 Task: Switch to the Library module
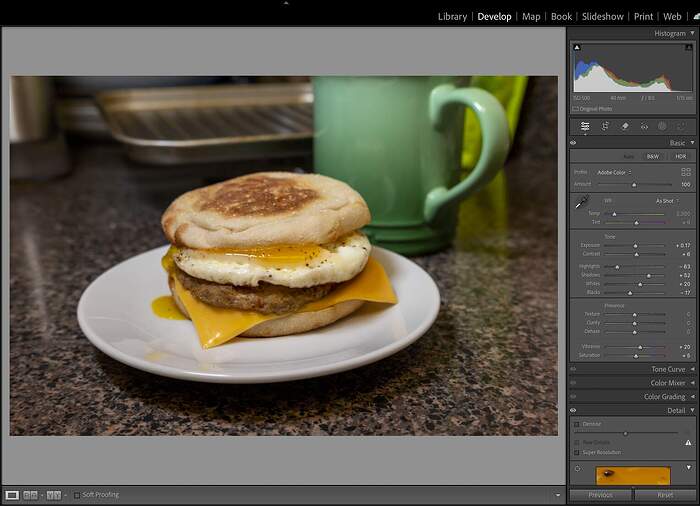pos(452,17)
